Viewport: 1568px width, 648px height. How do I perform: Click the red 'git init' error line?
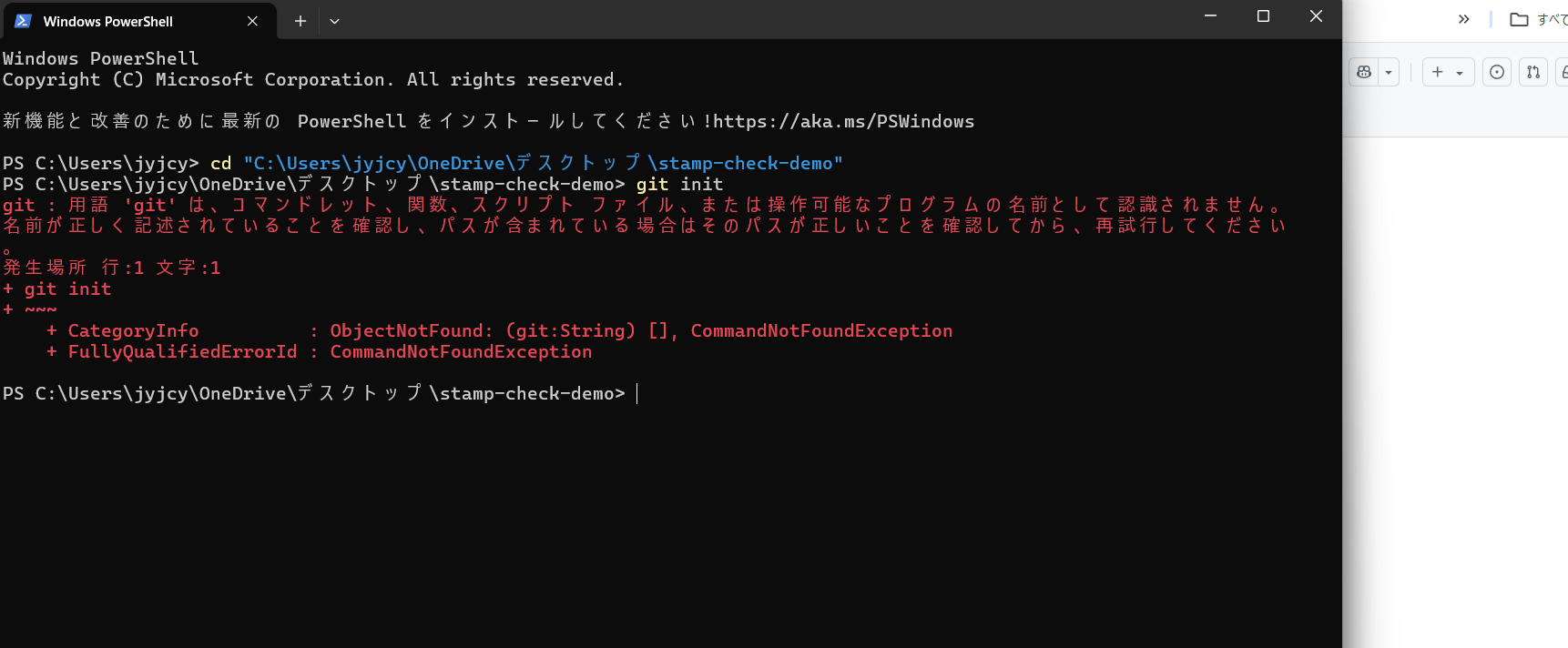56,289
